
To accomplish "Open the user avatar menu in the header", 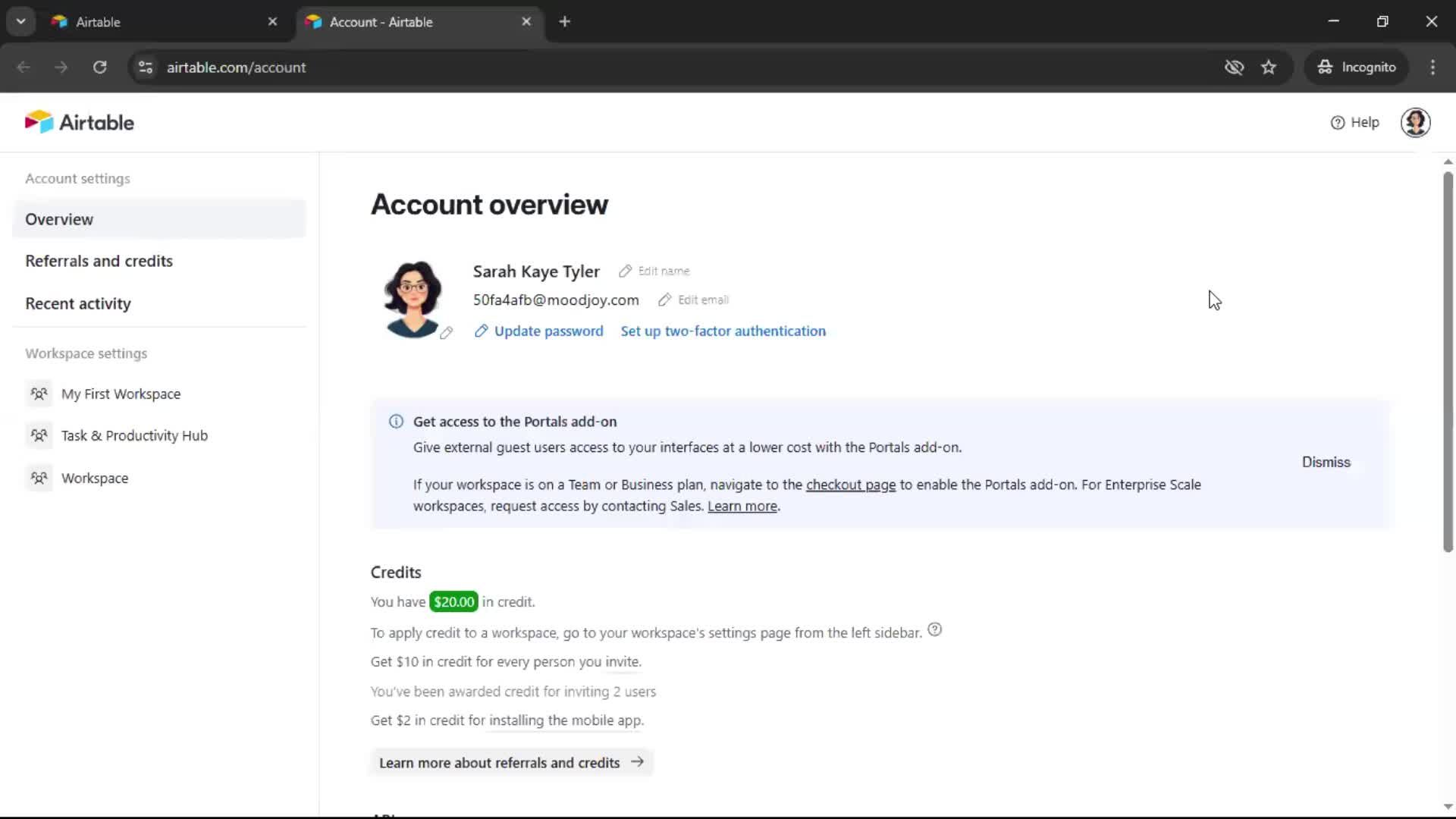I will coord(1415,122).
